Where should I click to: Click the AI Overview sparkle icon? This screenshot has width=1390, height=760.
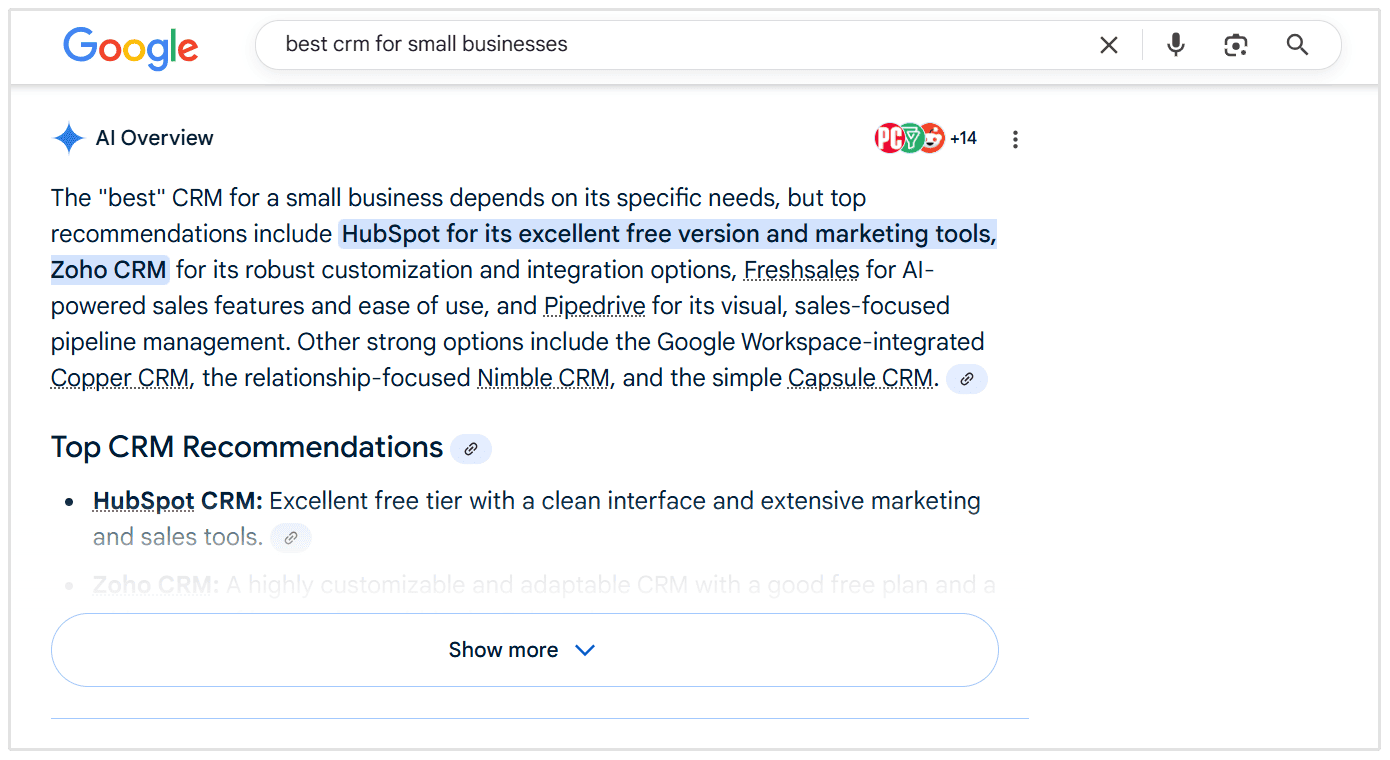[68, 138]
